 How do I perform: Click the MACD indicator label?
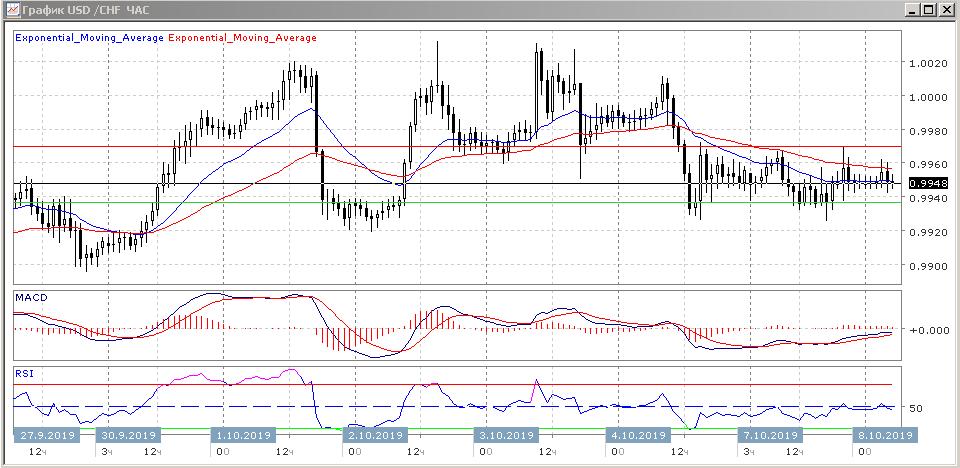click(x=31, y=298)
